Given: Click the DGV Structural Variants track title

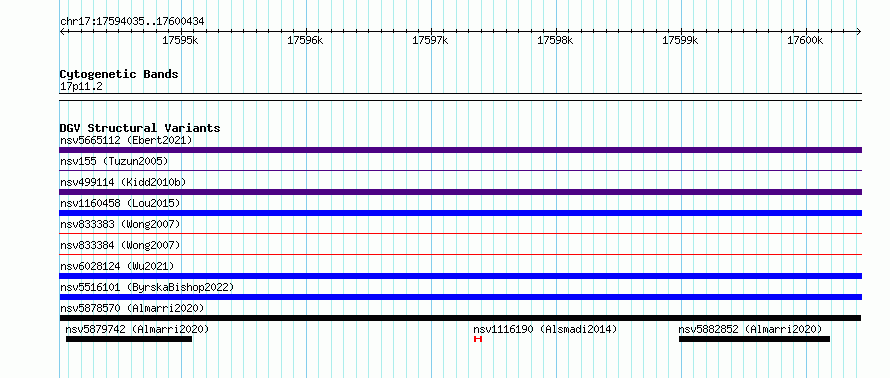Looking at the screenshot, I should [x=140, y=128].
